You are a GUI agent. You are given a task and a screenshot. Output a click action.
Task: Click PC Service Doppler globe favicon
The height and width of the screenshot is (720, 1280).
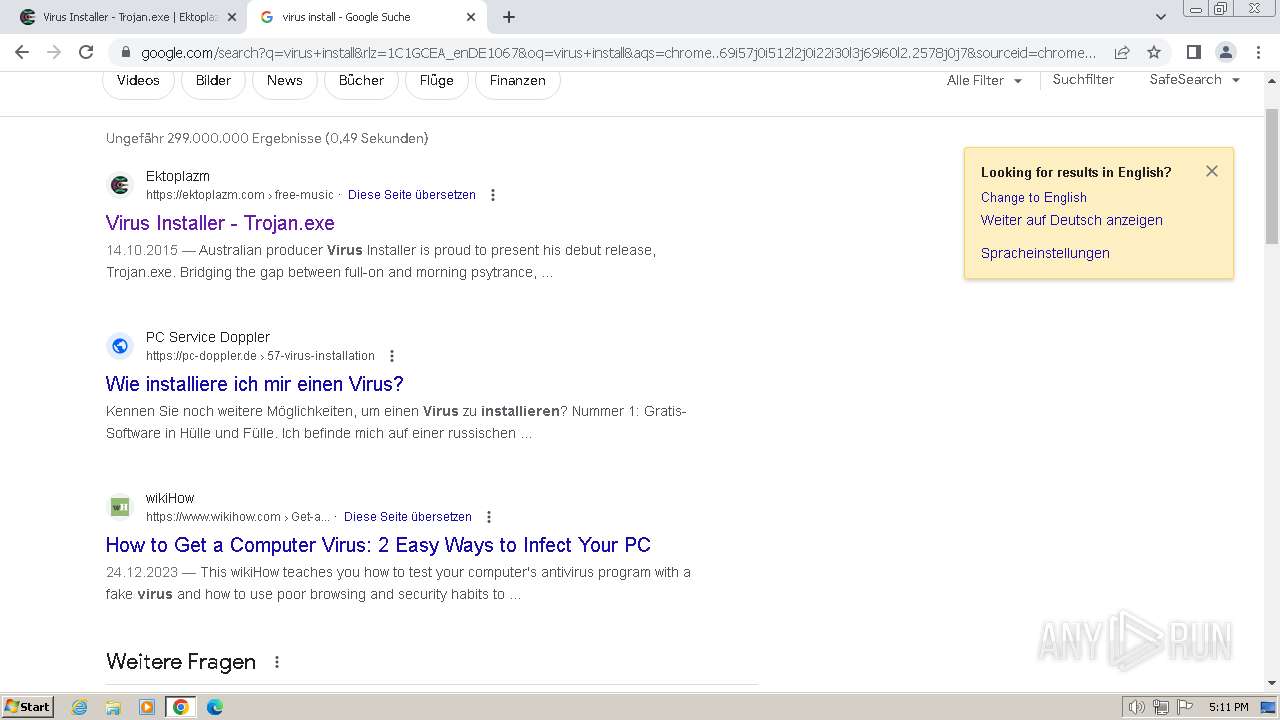coord(120,346)
